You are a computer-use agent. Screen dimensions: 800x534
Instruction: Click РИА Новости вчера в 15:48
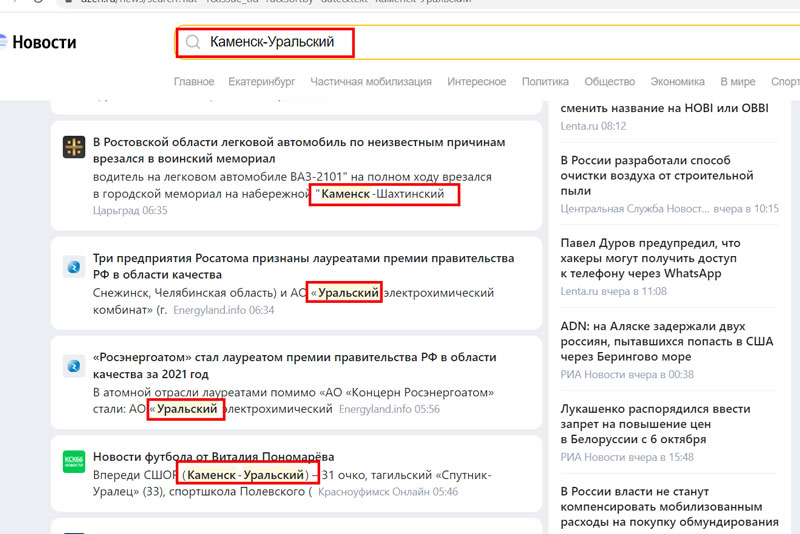click(x=627, y=457)
